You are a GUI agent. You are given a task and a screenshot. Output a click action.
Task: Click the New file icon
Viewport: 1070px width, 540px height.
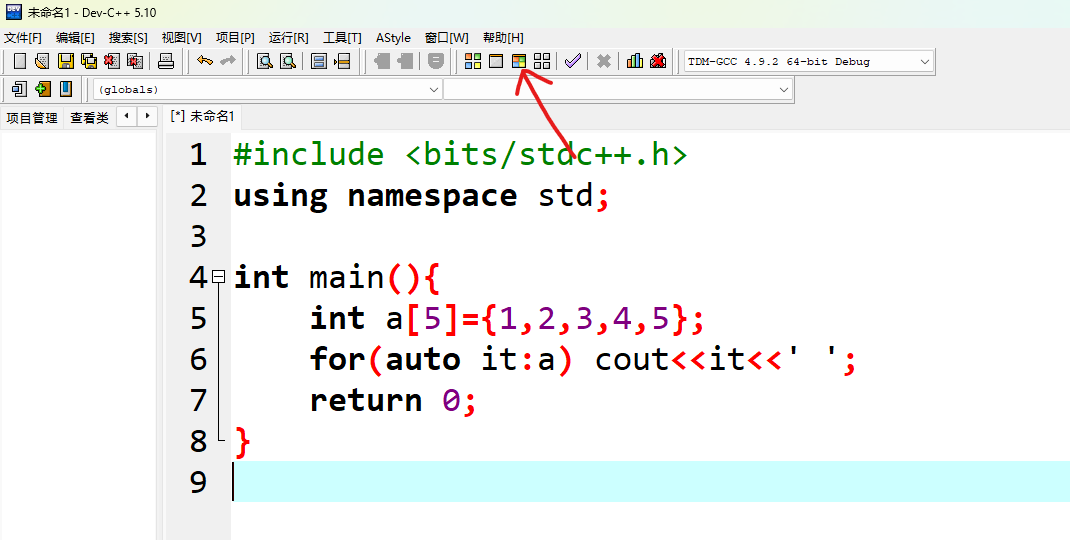click(x=19, y=61)
